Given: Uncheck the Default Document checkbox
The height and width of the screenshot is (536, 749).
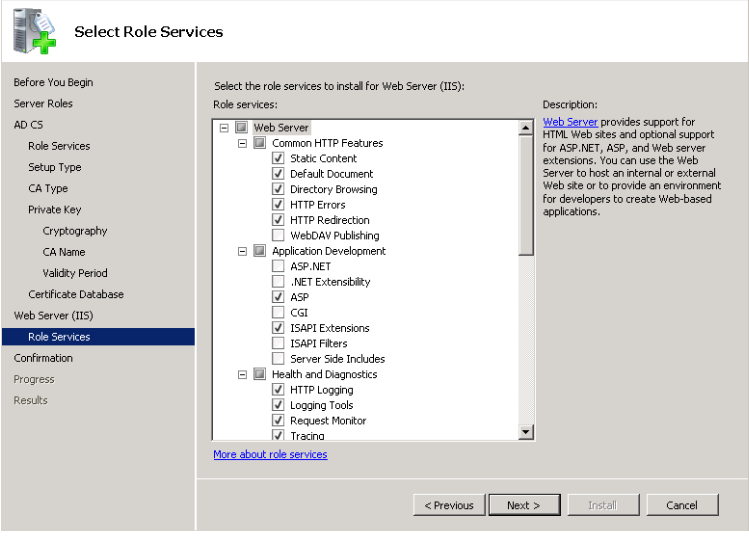Looking at the screenshot, I should [278, 173].
